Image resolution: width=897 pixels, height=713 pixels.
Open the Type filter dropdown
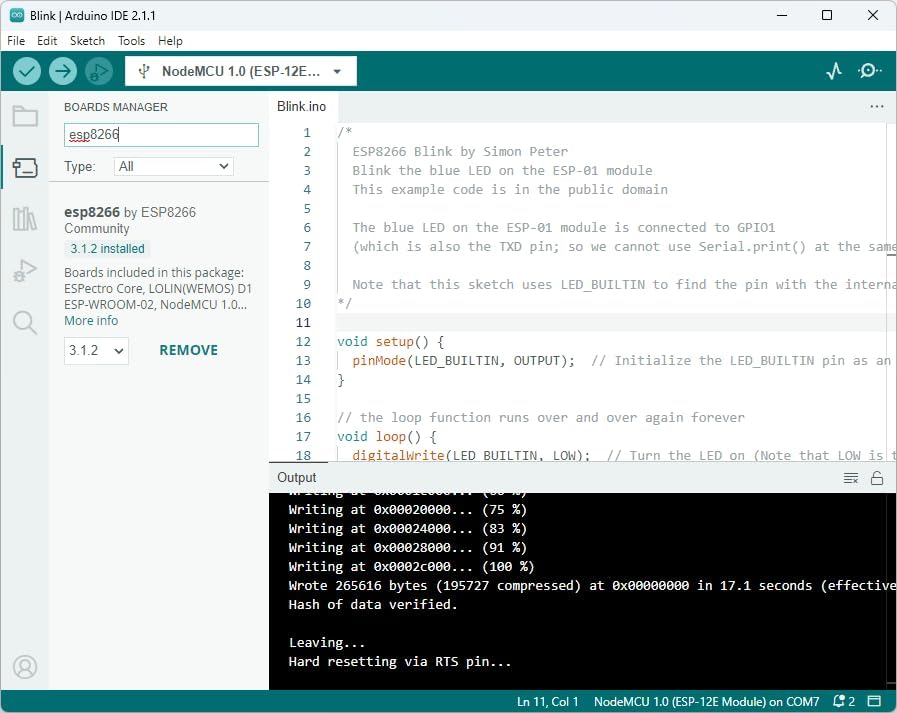click(x=174, y=167)
